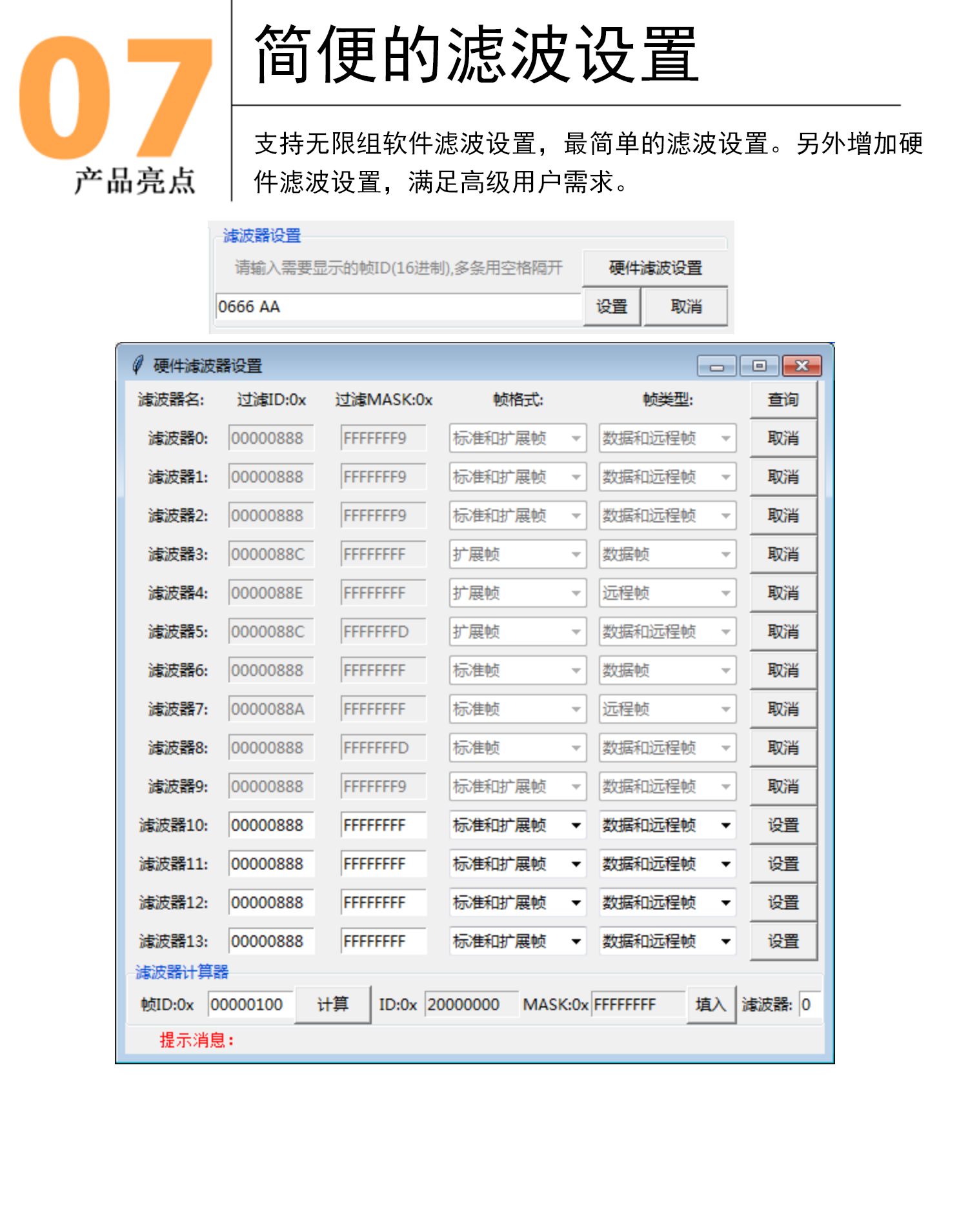
Task: Click calculator ID field showing 20000000
Action: click(x=471, y=1005)
